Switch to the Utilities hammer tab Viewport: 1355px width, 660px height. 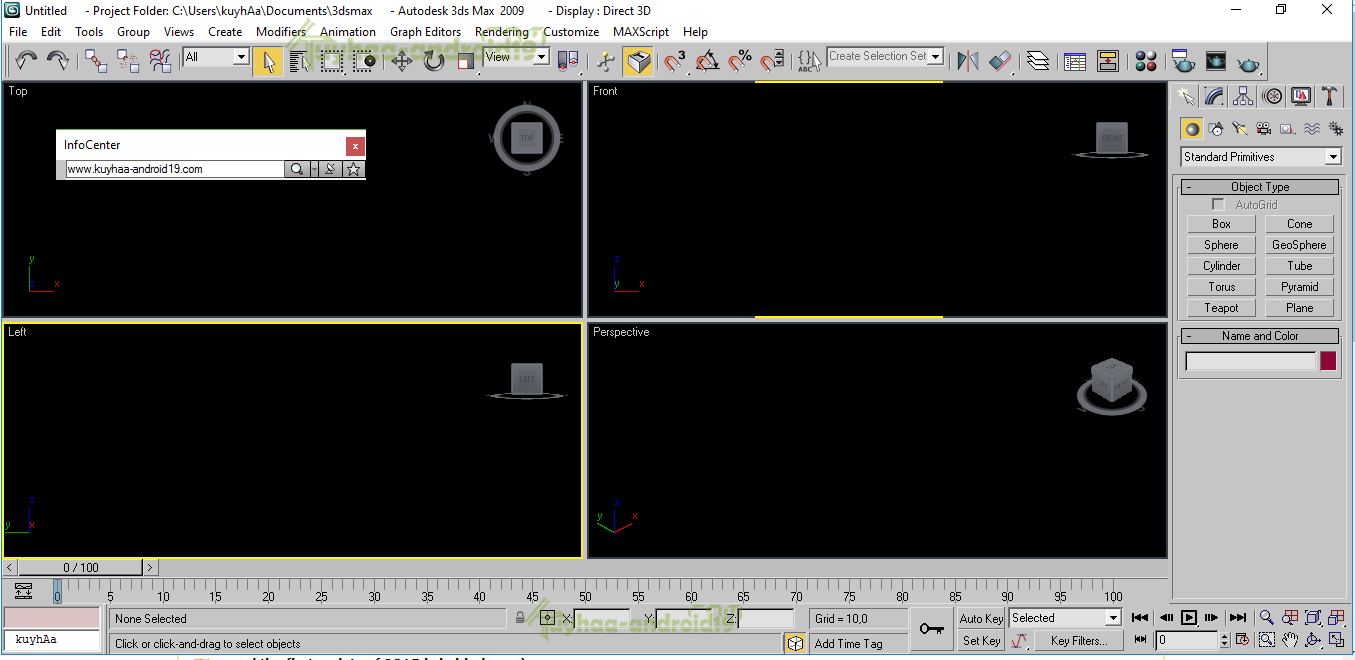[1330, 96]
